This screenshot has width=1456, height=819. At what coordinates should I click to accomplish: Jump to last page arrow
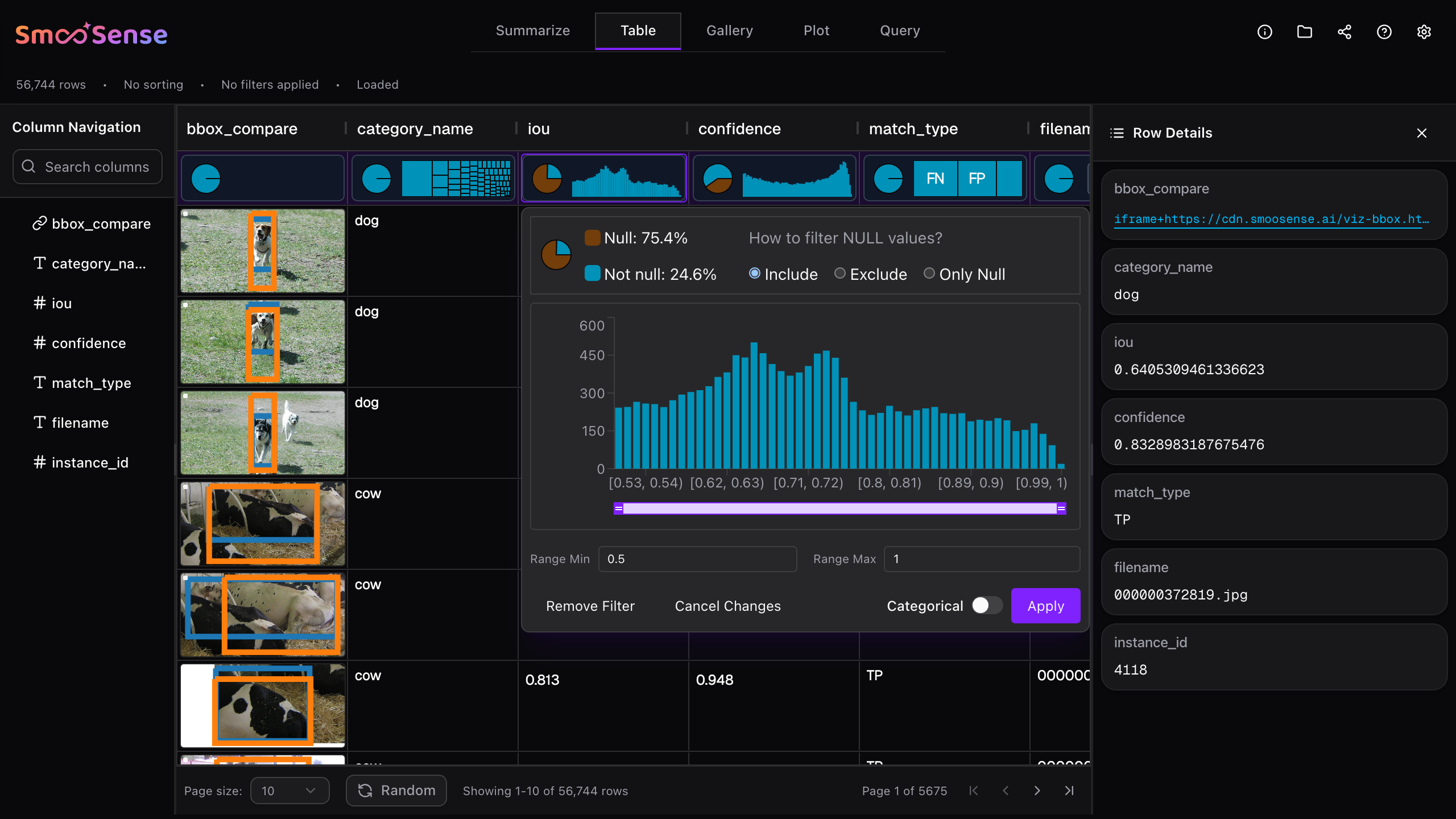1069,791
